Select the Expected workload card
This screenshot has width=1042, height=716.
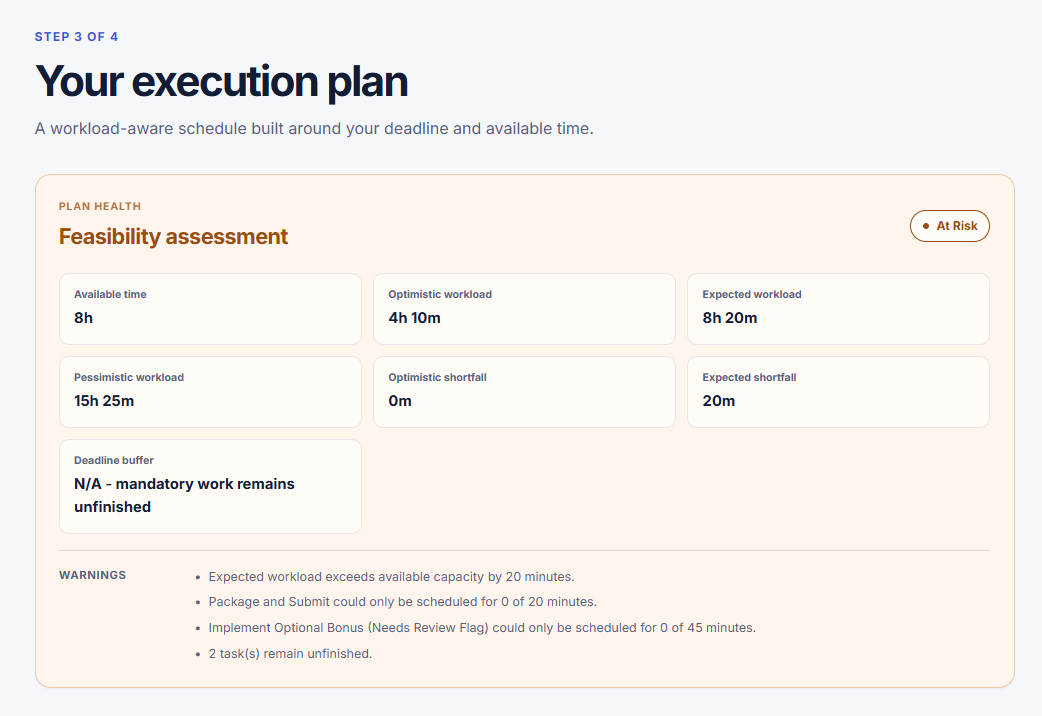[838, 308]
